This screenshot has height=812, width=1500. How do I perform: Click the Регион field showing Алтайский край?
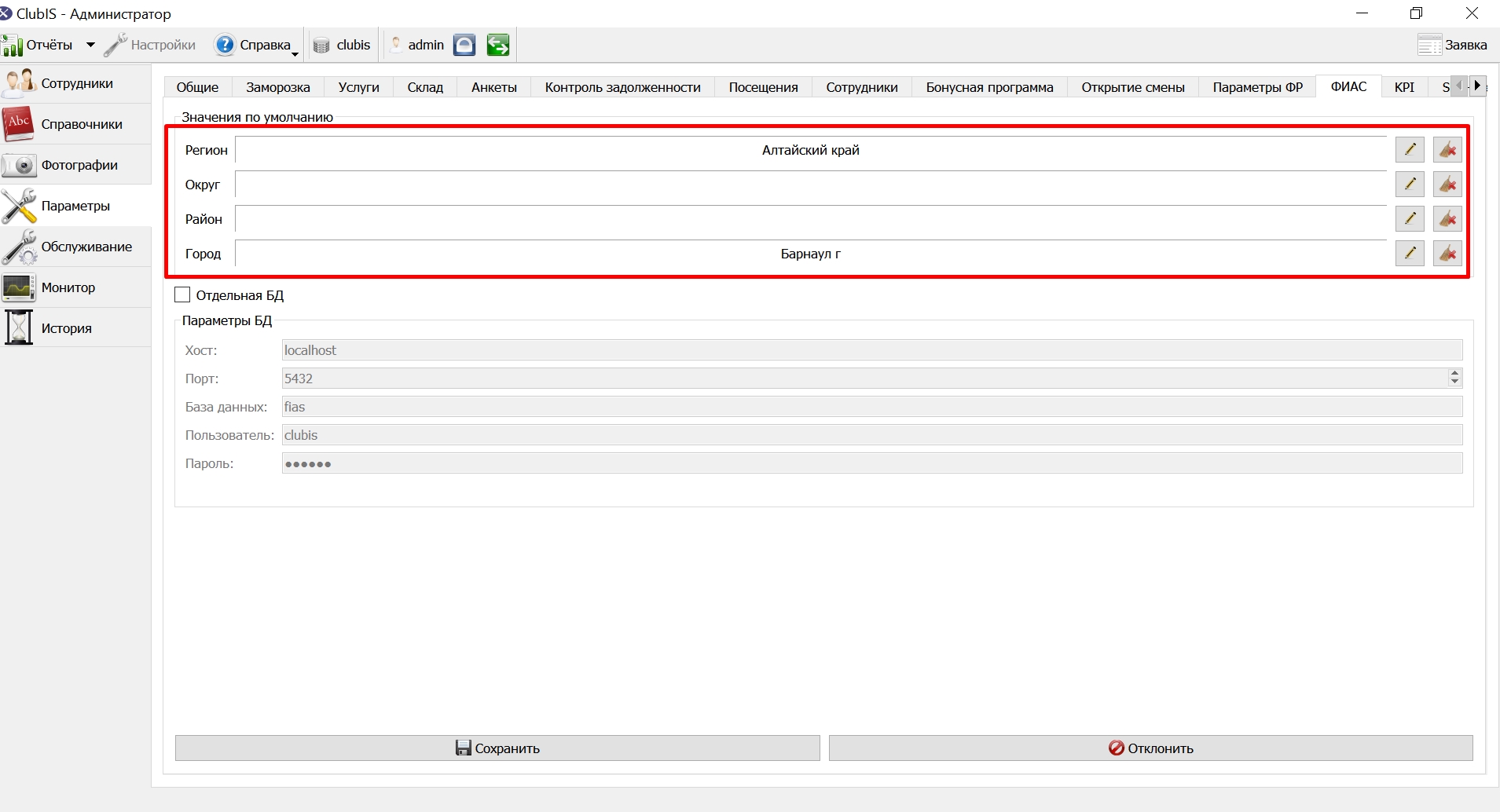point(811,150)
